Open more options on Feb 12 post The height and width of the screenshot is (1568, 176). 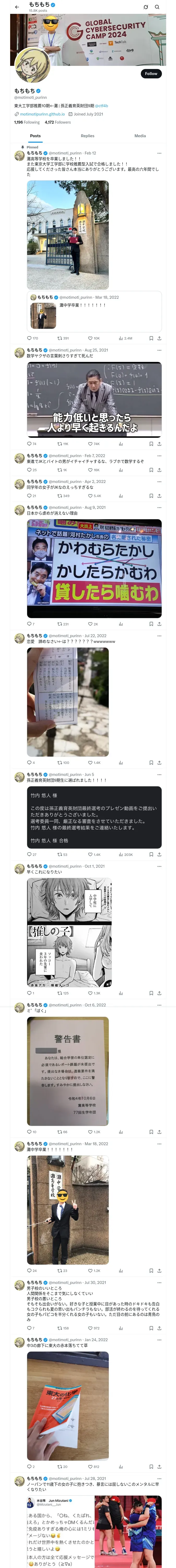[159, 153]
